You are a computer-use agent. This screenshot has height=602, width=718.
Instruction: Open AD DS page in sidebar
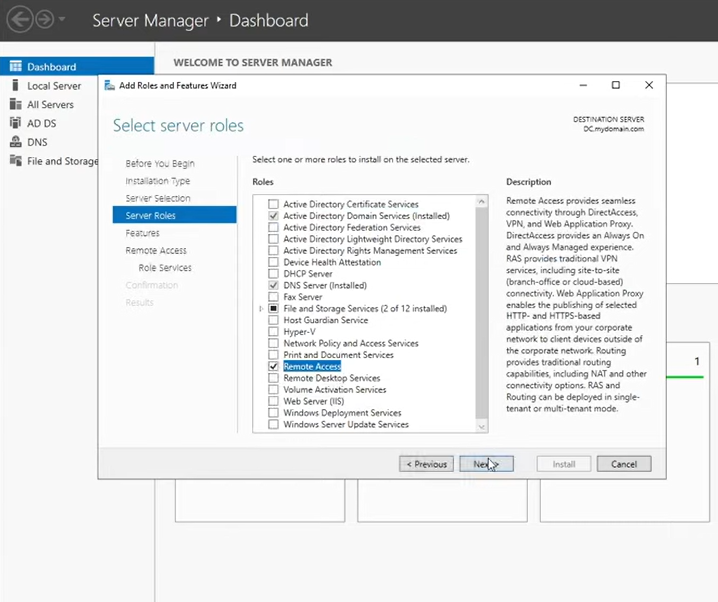click(x=42, y=123)
